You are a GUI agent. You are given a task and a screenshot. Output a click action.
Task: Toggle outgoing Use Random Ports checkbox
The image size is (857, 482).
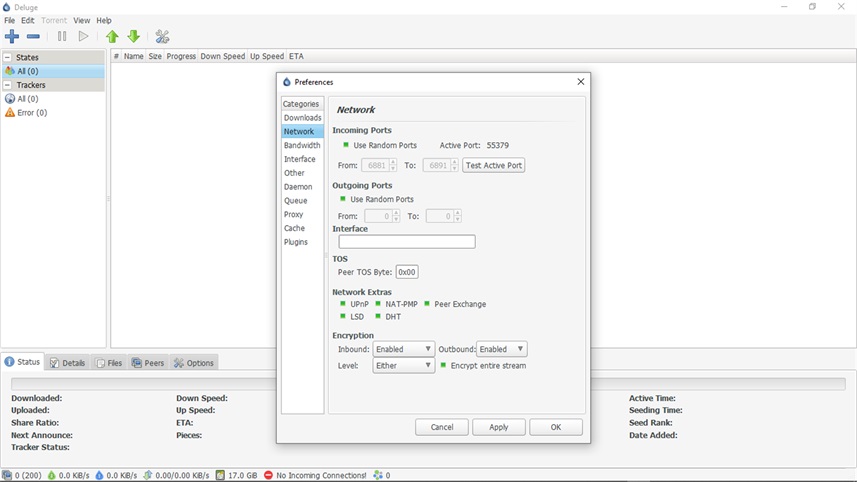(343, 199)
